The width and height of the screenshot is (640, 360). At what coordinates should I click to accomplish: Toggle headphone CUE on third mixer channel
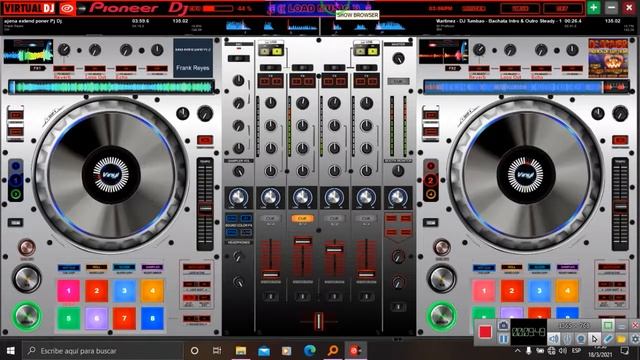[x=334, y=219]
